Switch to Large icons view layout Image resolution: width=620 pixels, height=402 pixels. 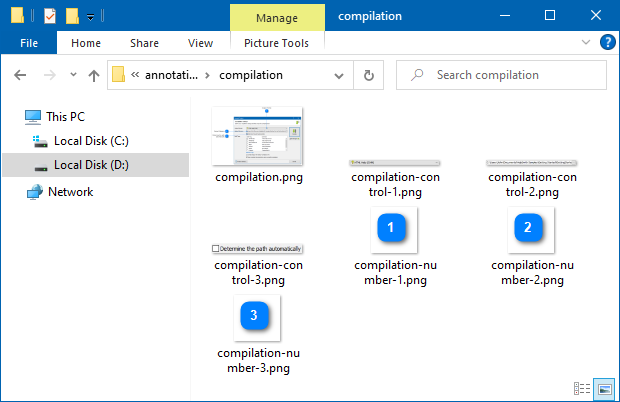click(x=605, y=389)
